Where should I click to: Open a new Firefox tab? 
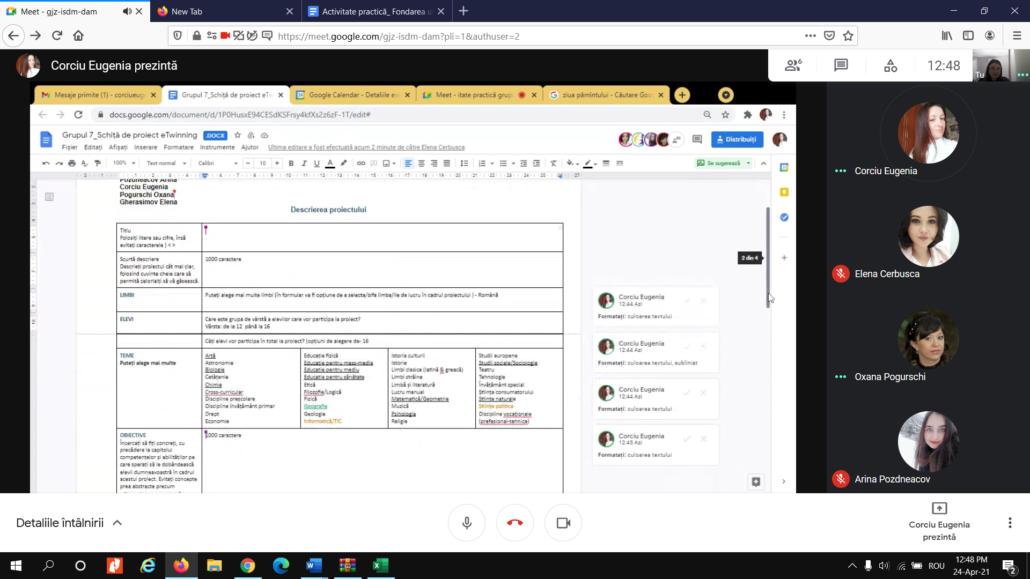pyautogui.click(x=463, y=11)
